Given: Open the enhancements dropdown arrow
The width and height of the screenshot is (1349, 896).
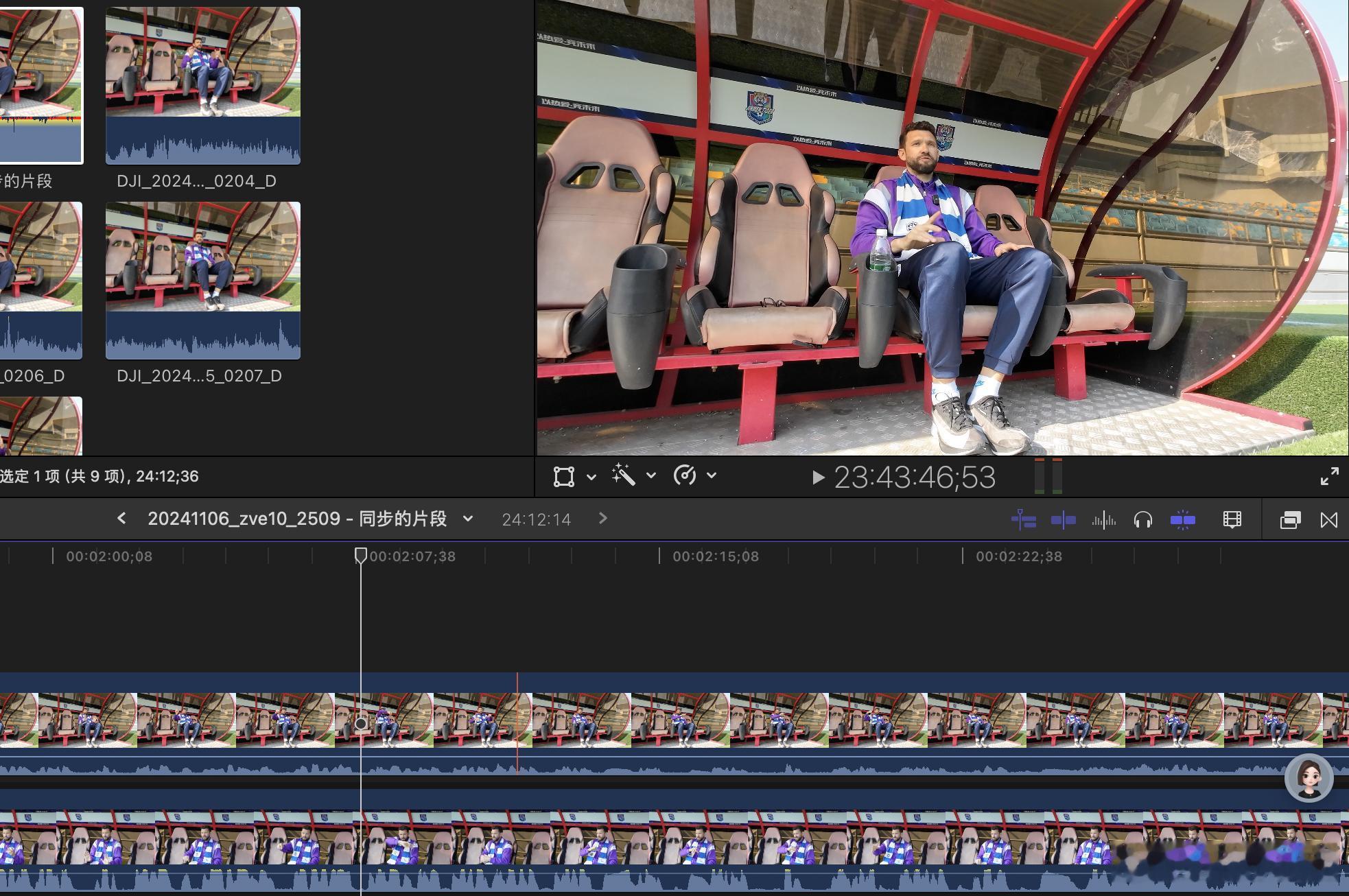Looking at the screenshot, I should click(651, 475).
